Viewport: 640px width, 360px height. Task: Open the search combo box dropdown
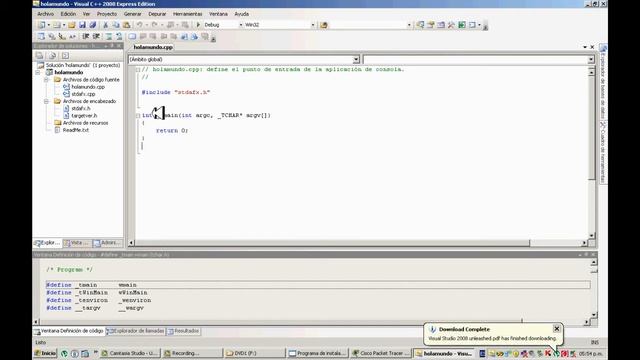pyautogui.click(x=409, y=25)
